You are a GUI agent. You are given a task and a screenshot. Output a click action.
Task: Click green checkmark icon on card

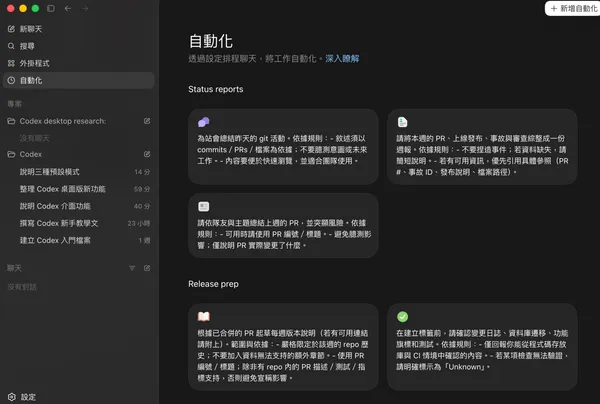pyautogui.click(x=403, y=317)
